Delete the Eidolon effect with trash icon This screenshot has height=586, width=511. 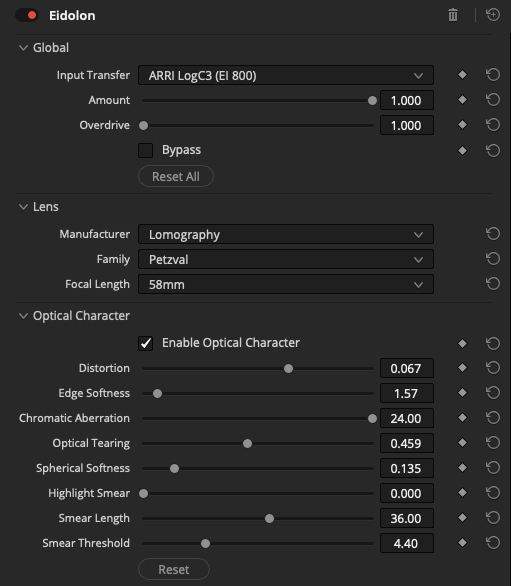click(453, 15)
